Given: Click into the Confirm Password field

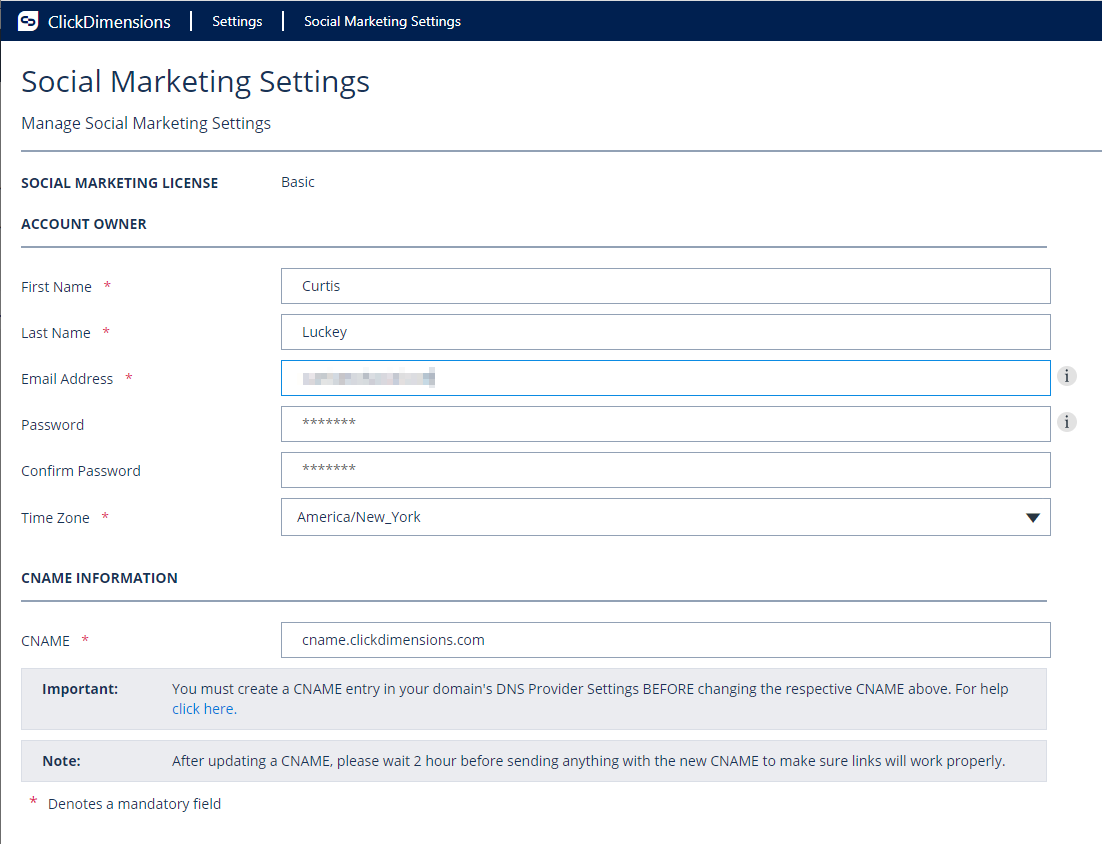Looking at the screenshot, I should click(666, 470).
